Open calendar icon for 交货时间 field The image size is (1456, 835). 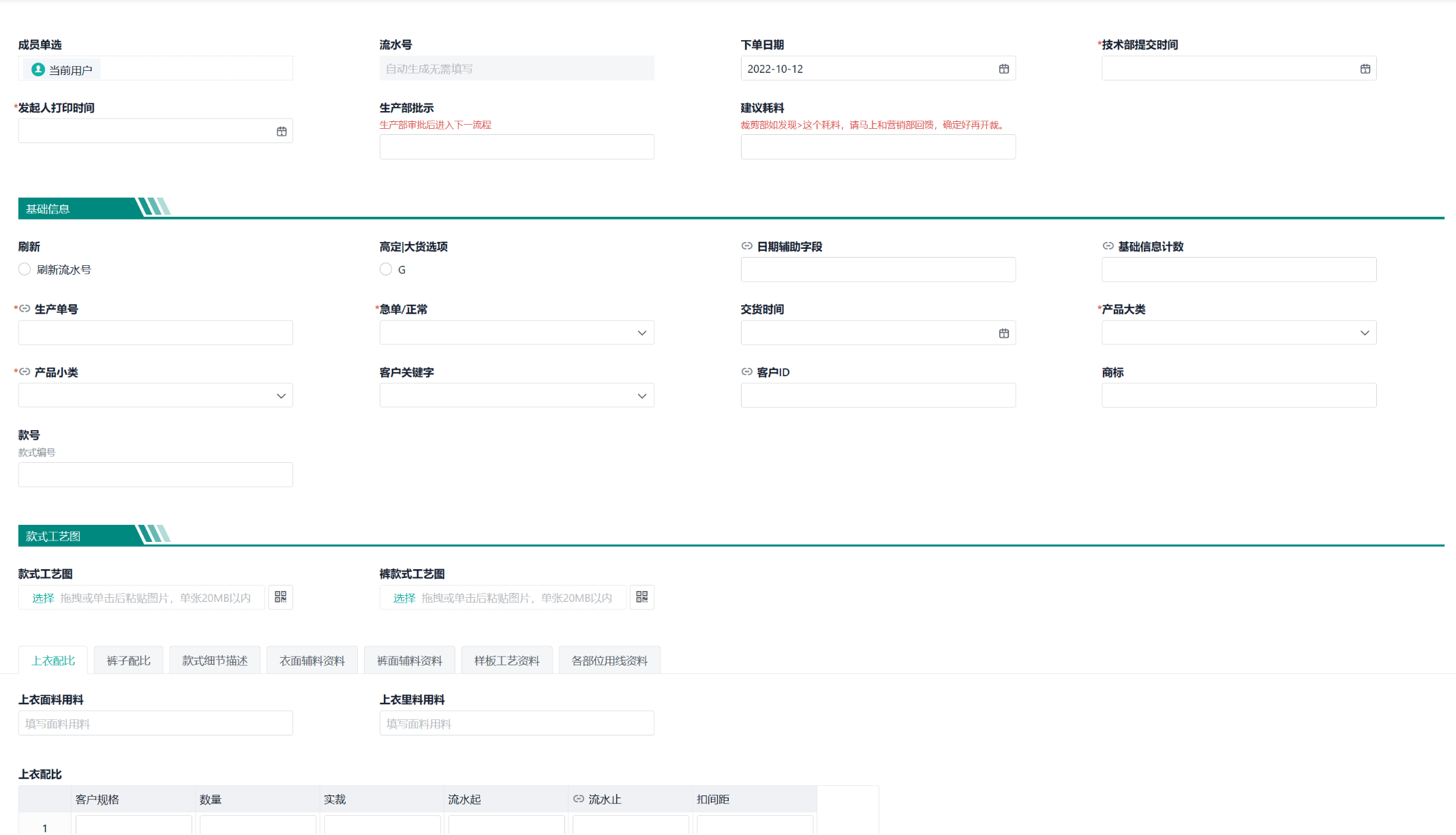point(1003,333)
